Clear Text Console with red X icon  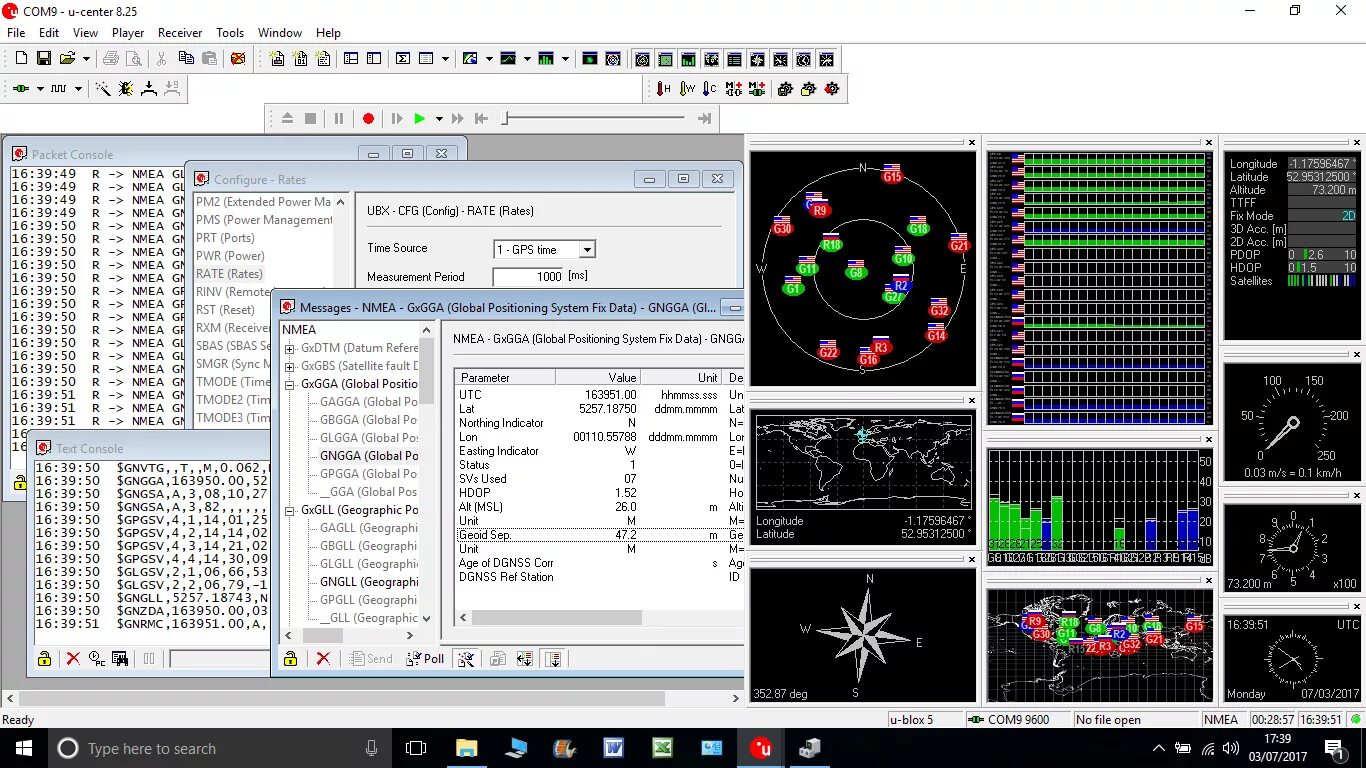tap(73, 659)
